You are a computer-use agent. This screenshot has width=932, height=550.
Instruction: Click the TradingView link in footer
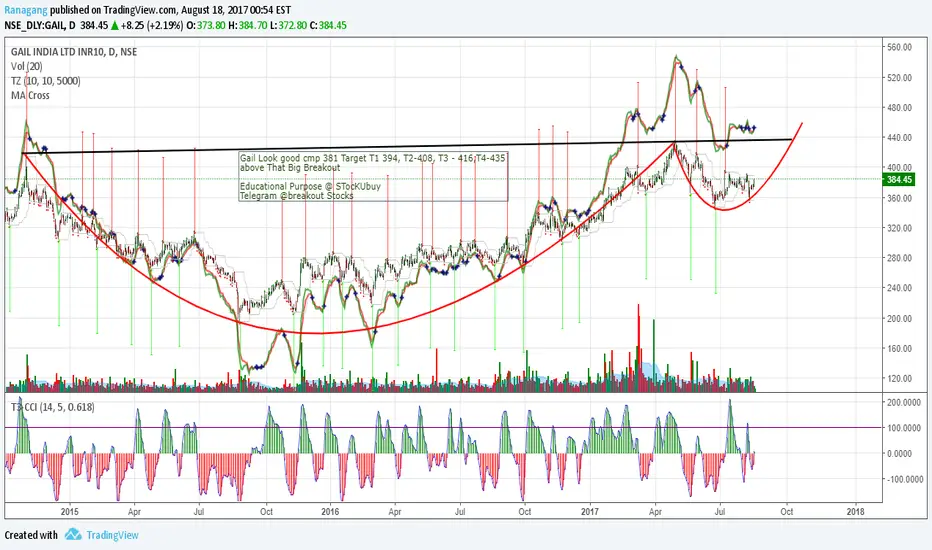[112, 535]
